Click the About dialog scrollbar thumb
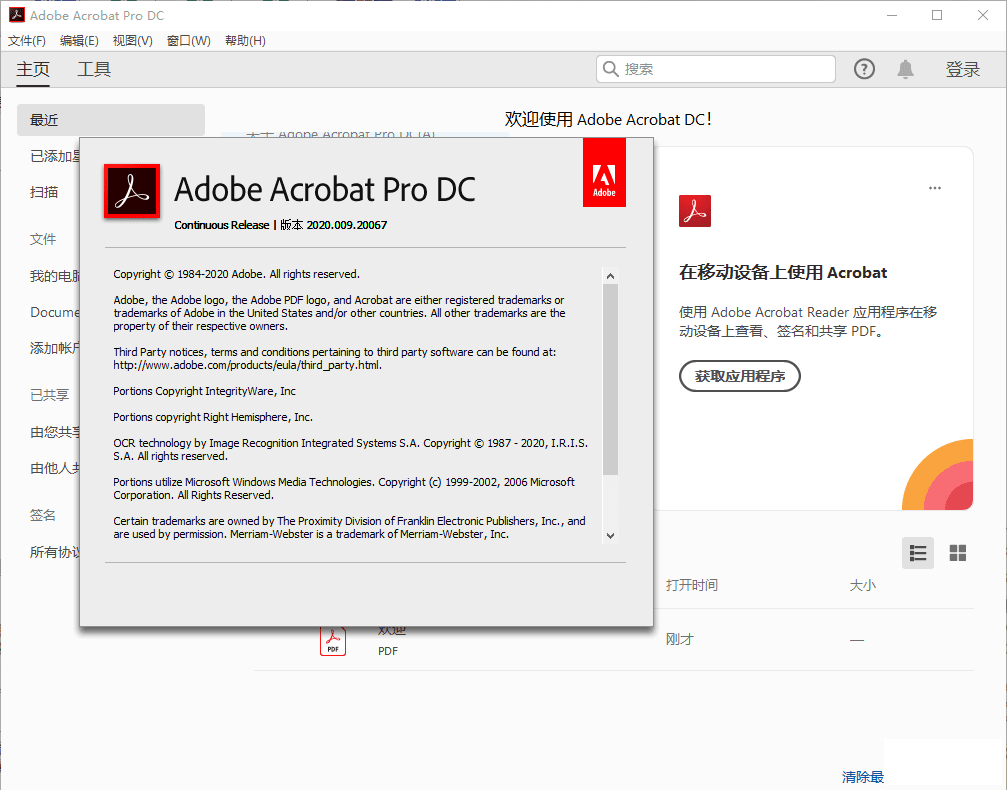1007x790 pixels. pos(610,380)
